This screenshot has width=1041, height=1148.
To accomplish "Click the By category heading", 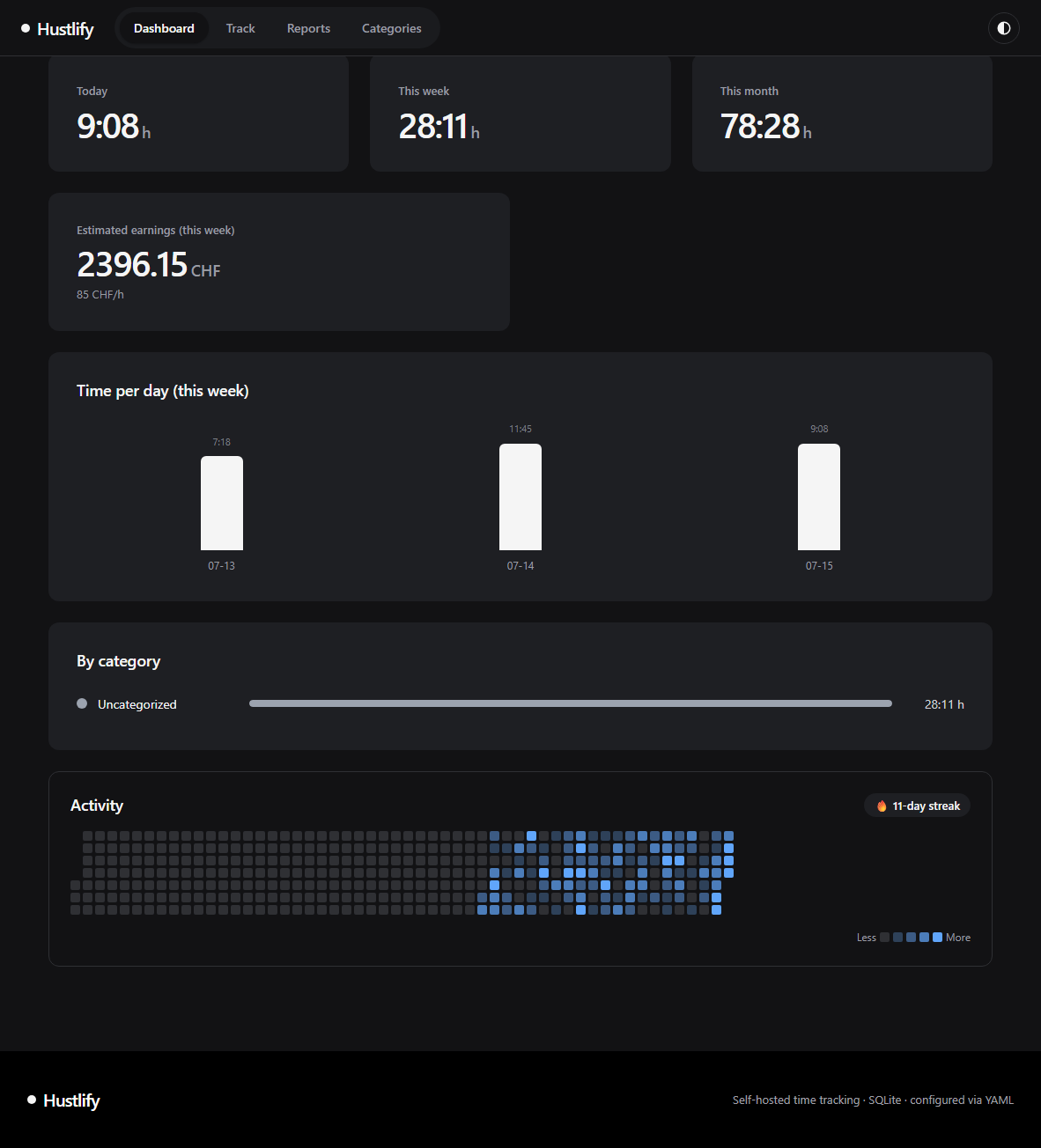I will click(119, 661).
